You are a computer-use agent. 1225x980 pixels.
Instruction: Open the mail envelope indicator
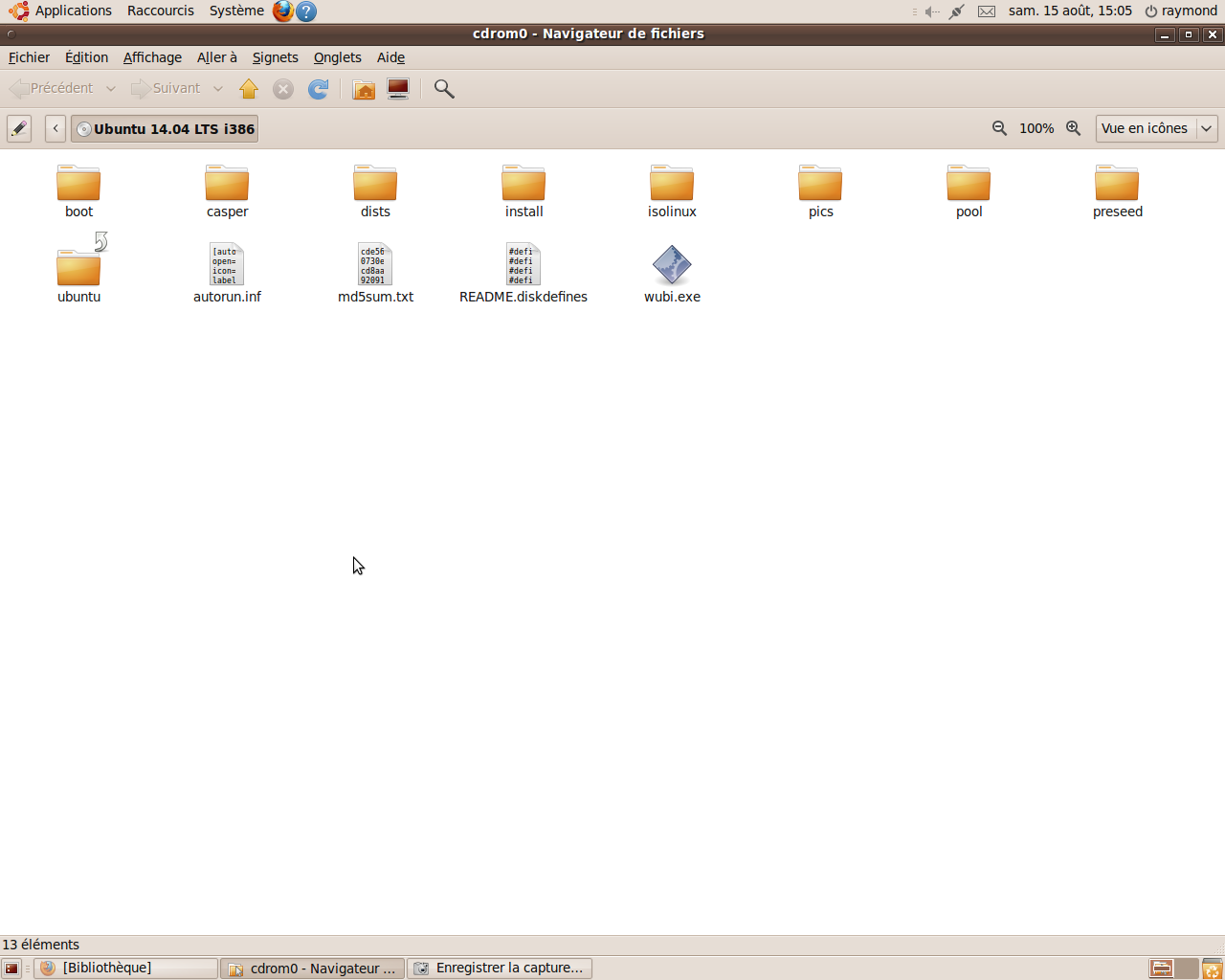(987, 11)
